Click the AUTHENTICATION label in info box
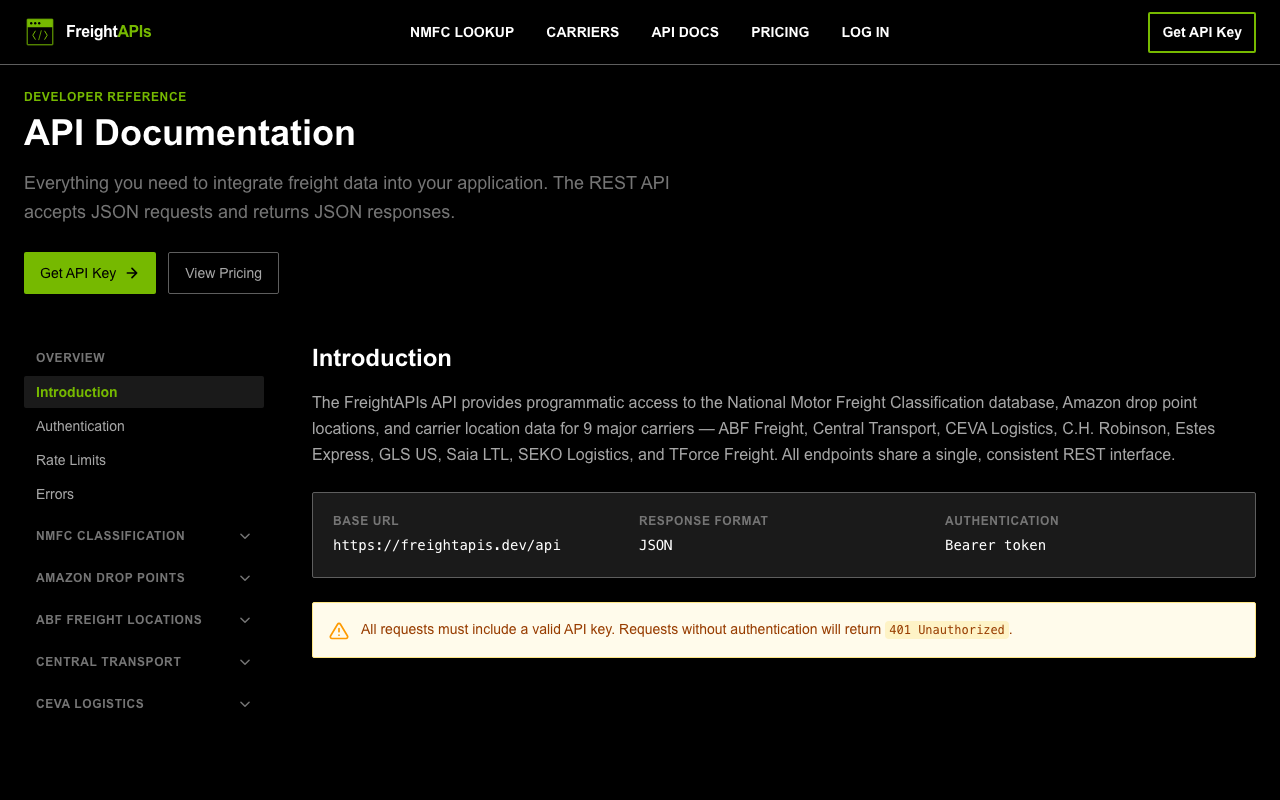1280x800 pixels. 1002,521
